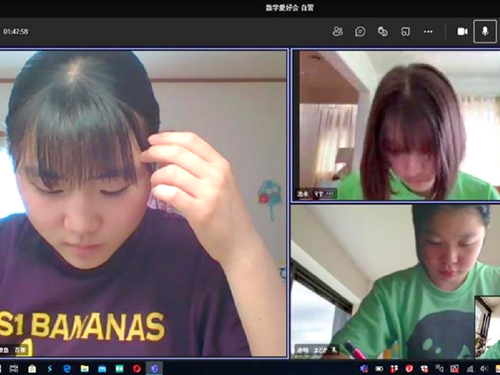Viewport: 500px width, 375px height.
Task: Mute or unmute the microphone
Action: [485, 31]
